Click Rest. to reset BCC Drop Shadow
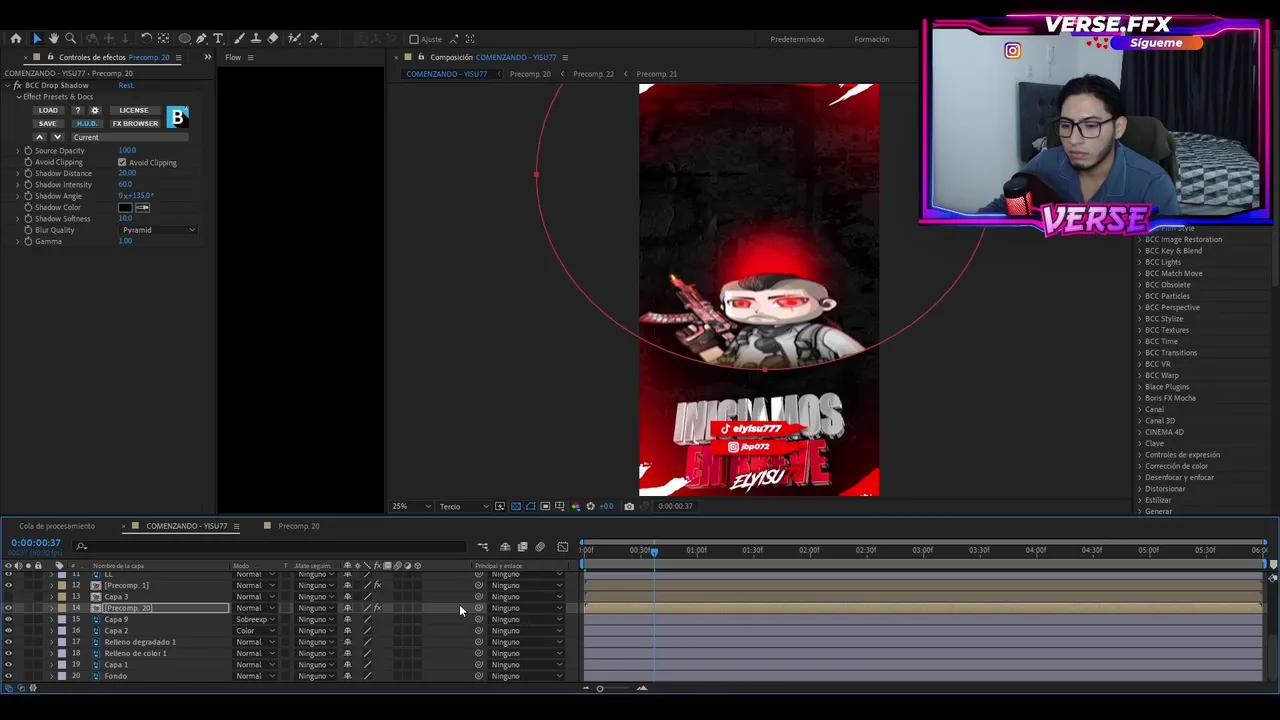1280x720 pixels. [126, 86]
